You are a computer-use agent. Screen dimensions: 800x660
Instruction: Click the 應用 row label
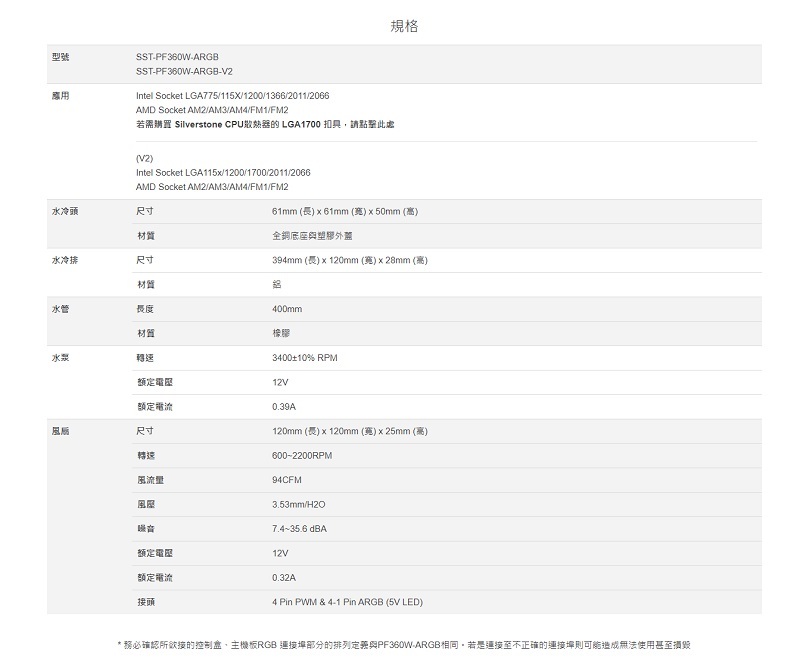pyautogui.click(x=60, y=95)
